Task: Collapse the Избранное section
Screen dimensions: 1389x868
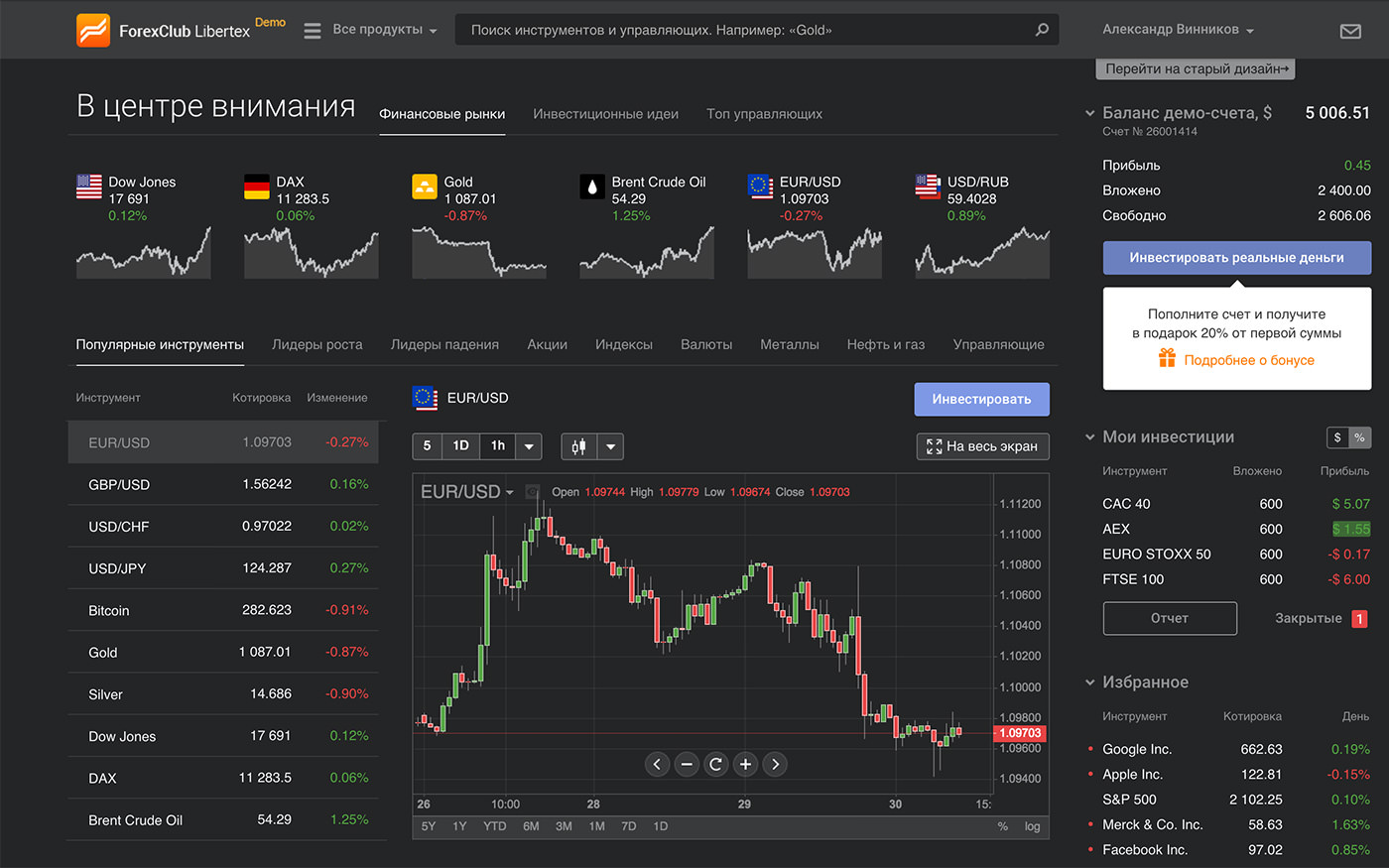Action: tap(1090, 682)
